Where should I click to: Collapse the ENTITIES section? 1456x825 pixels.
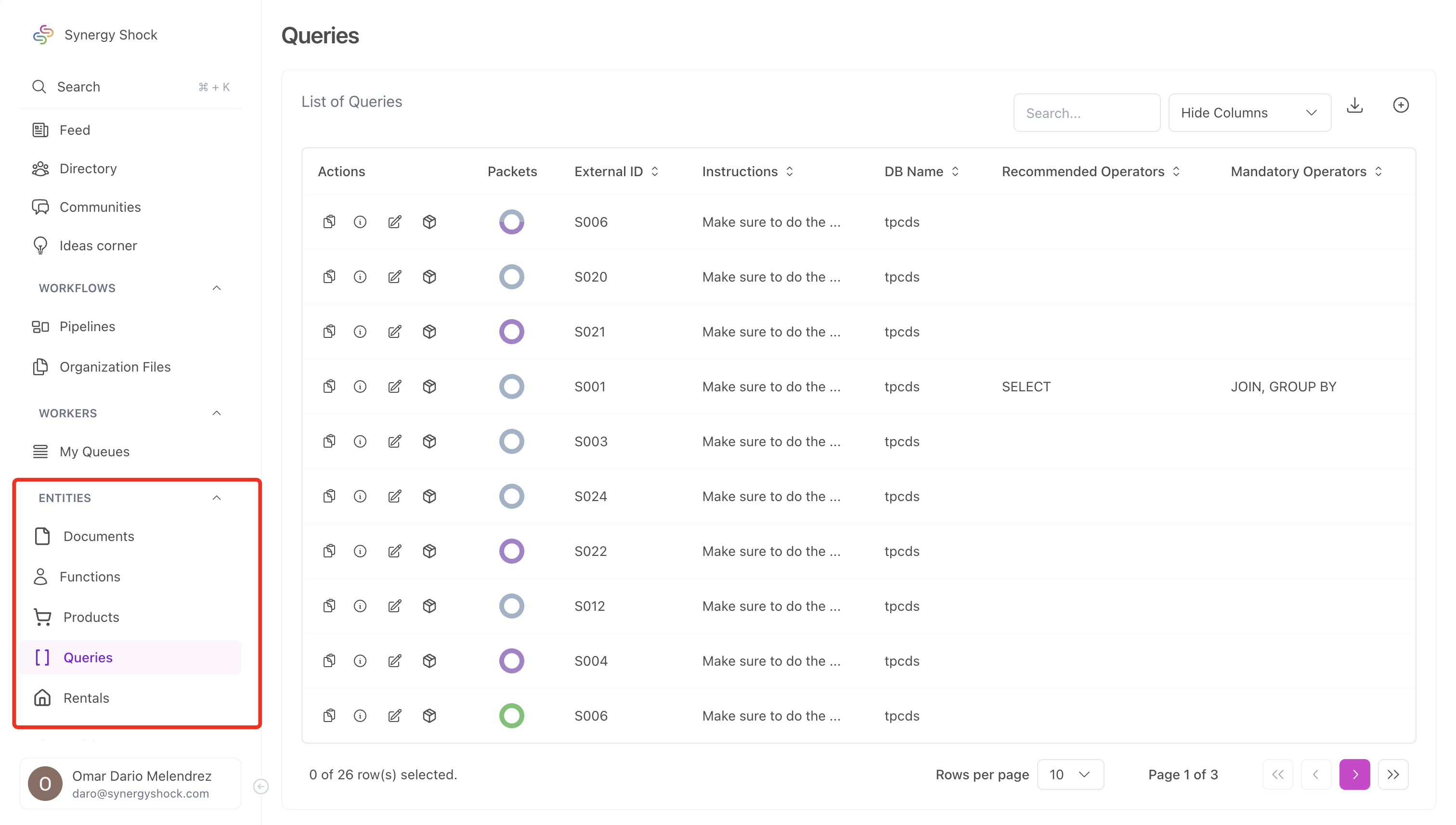point(217,498)
